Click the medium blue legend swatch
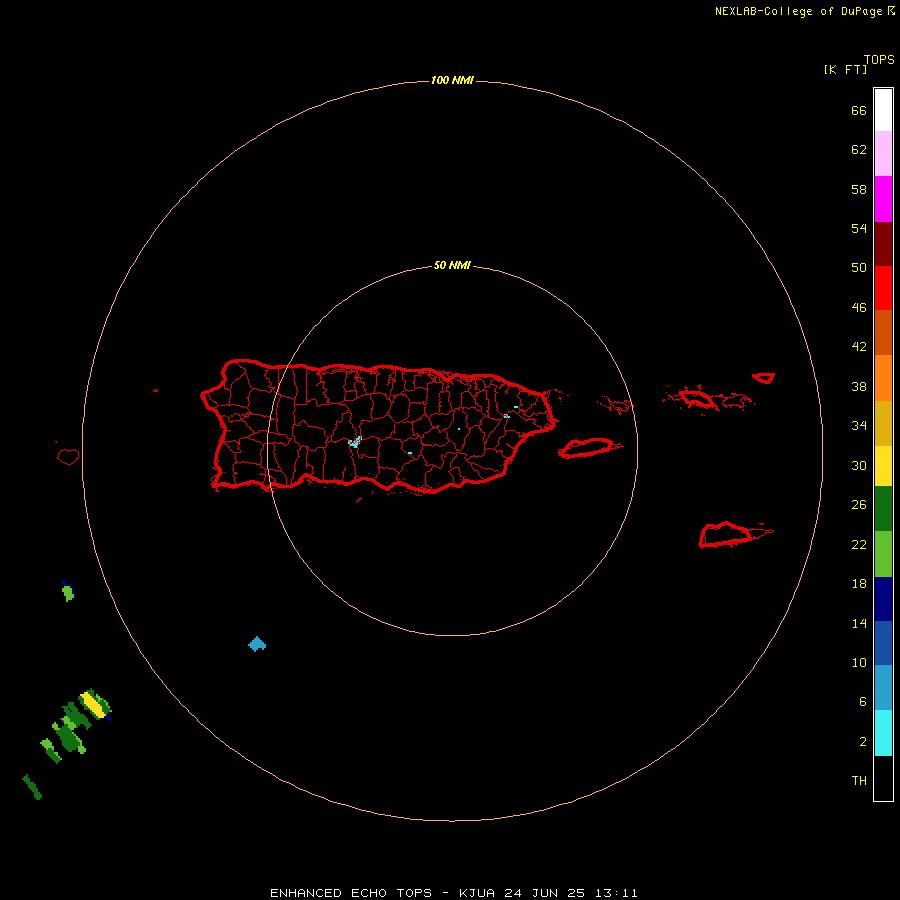Viewport: 900px width, 900px height. [883, 643]
